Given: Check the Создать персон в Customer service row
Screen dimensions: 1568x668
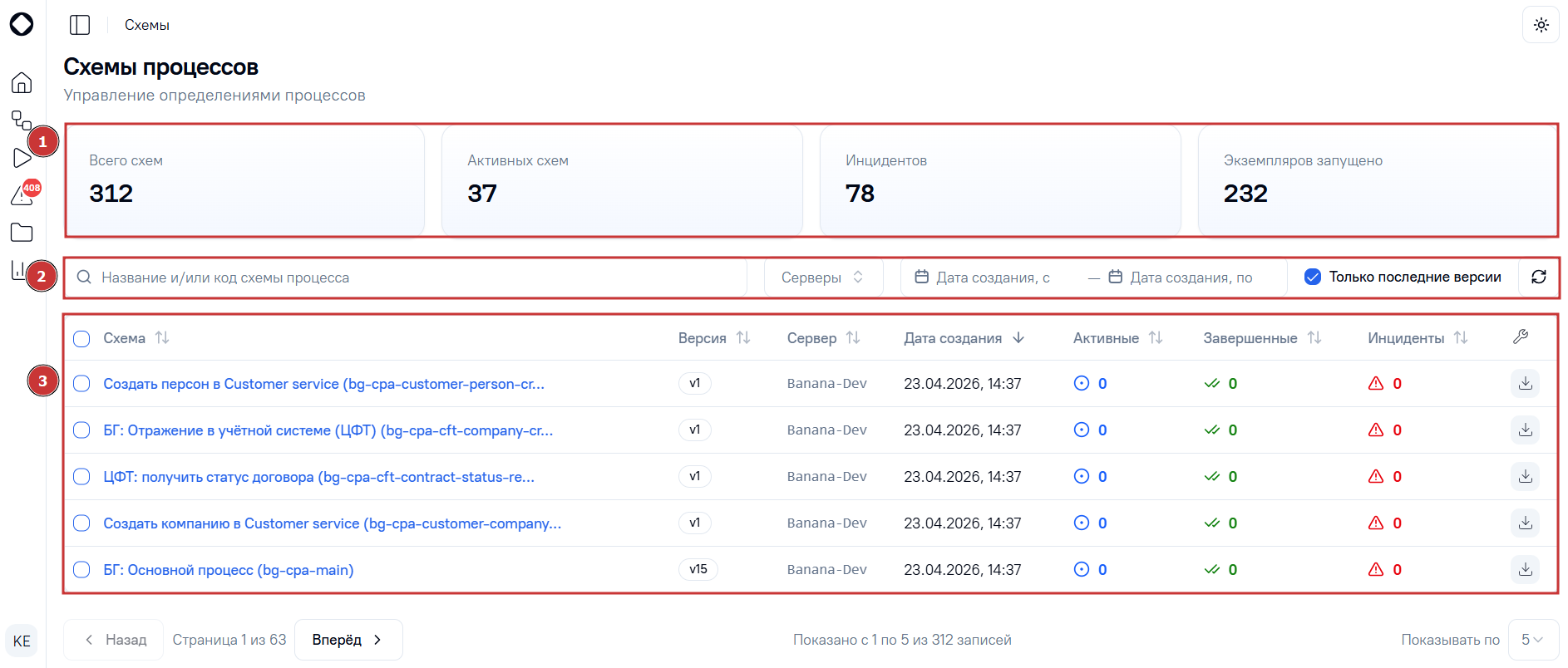Looking at the screenshot, I should [x=81, y=383].
